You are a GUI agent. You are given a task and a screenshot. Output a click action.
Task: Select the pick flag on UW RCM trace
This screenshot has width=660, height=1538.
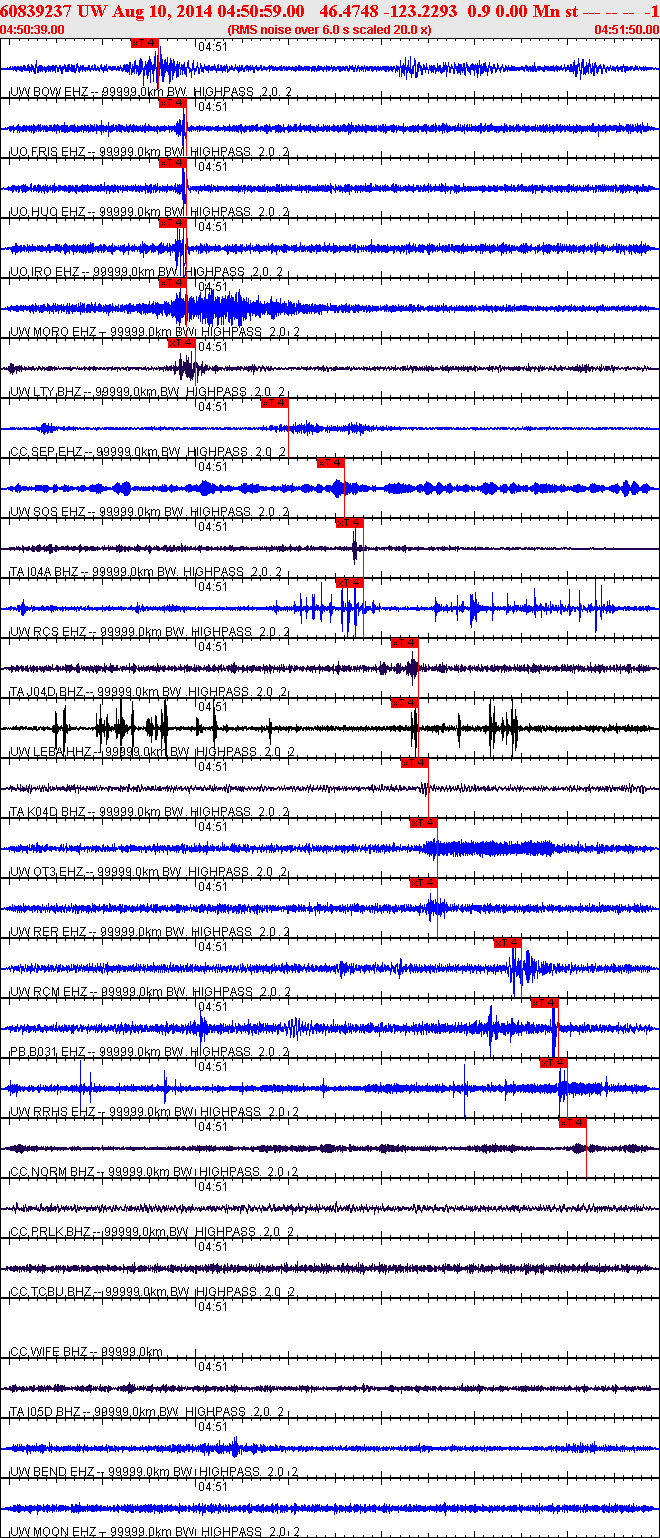507,943
